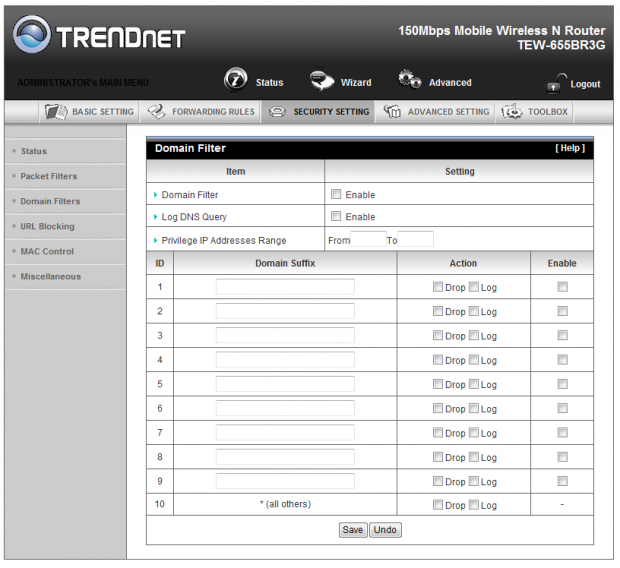Select the Security Setting tab

[318, 112]
